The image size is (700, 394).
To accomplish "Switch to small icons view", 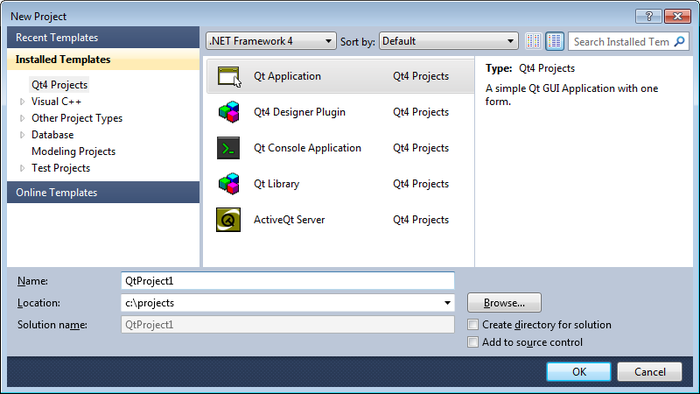I will coord(533,41).
